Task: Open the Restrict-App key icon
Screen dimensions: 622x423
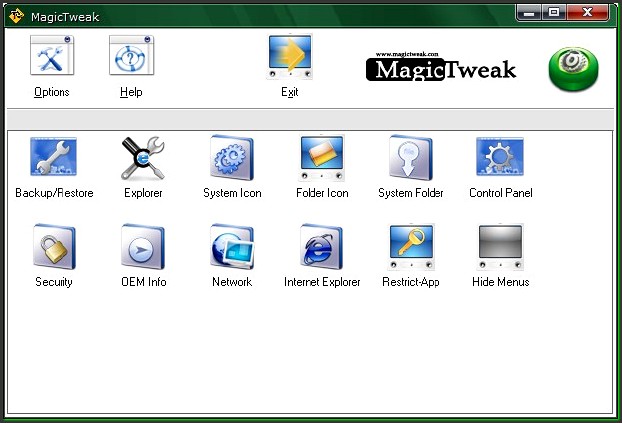Action: (x=411, y=247)
